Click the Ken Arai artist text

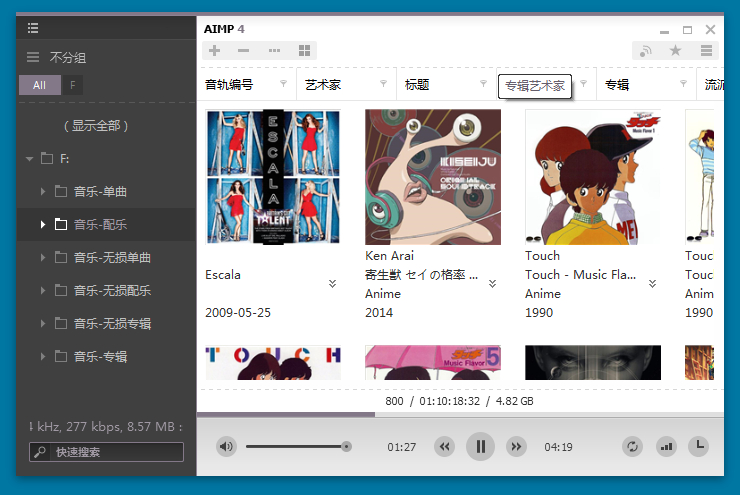(x=389, y=256)
